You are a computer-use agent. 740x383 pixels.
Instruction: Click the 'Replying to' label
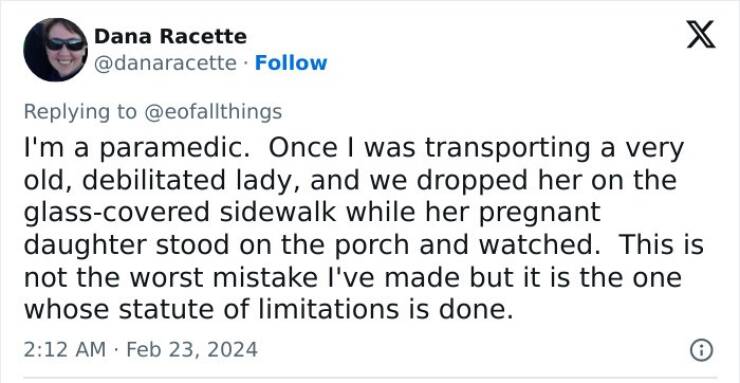[x=80, y=113]
